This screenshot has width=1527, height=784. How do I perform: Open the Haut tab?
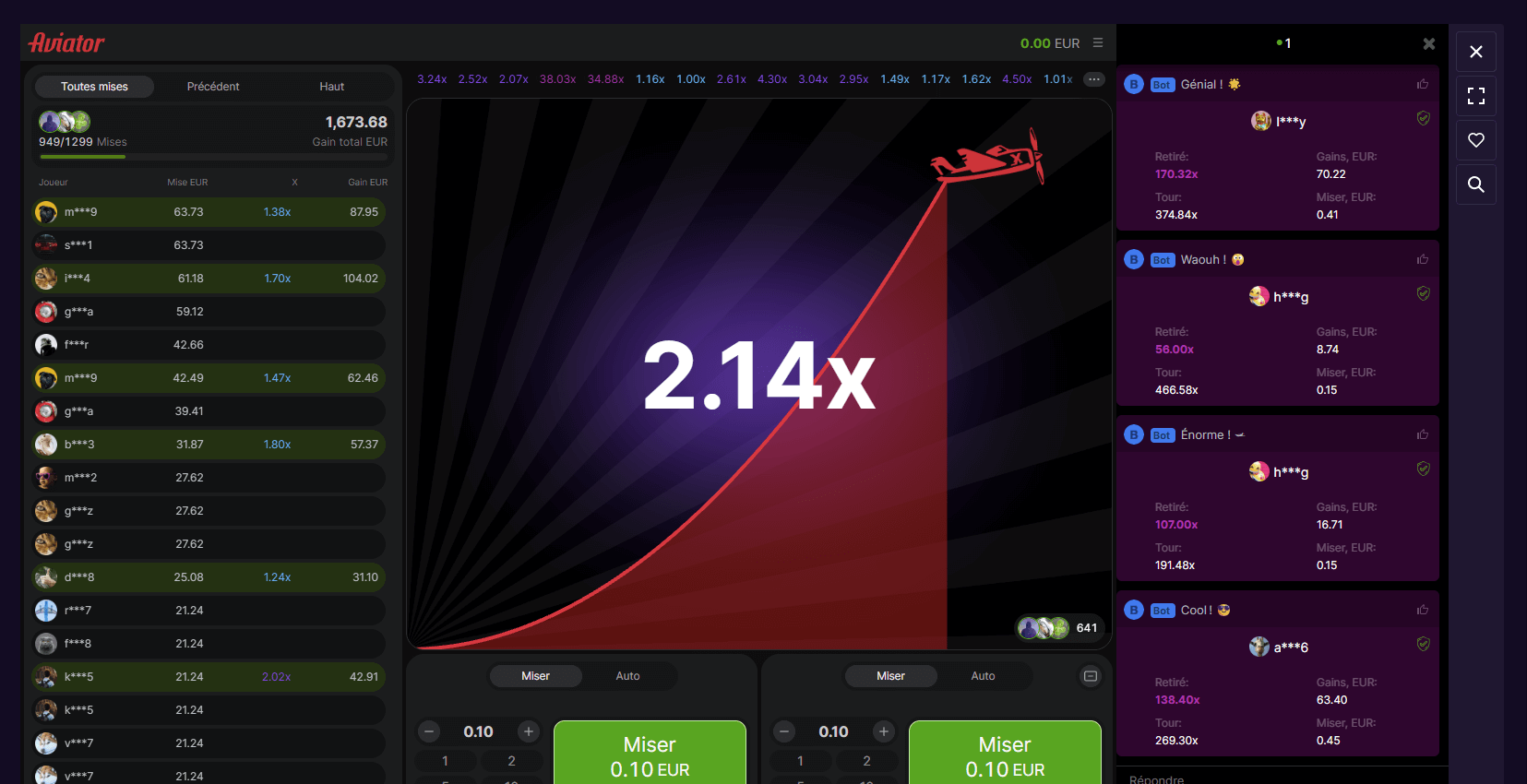pos(332,87)
